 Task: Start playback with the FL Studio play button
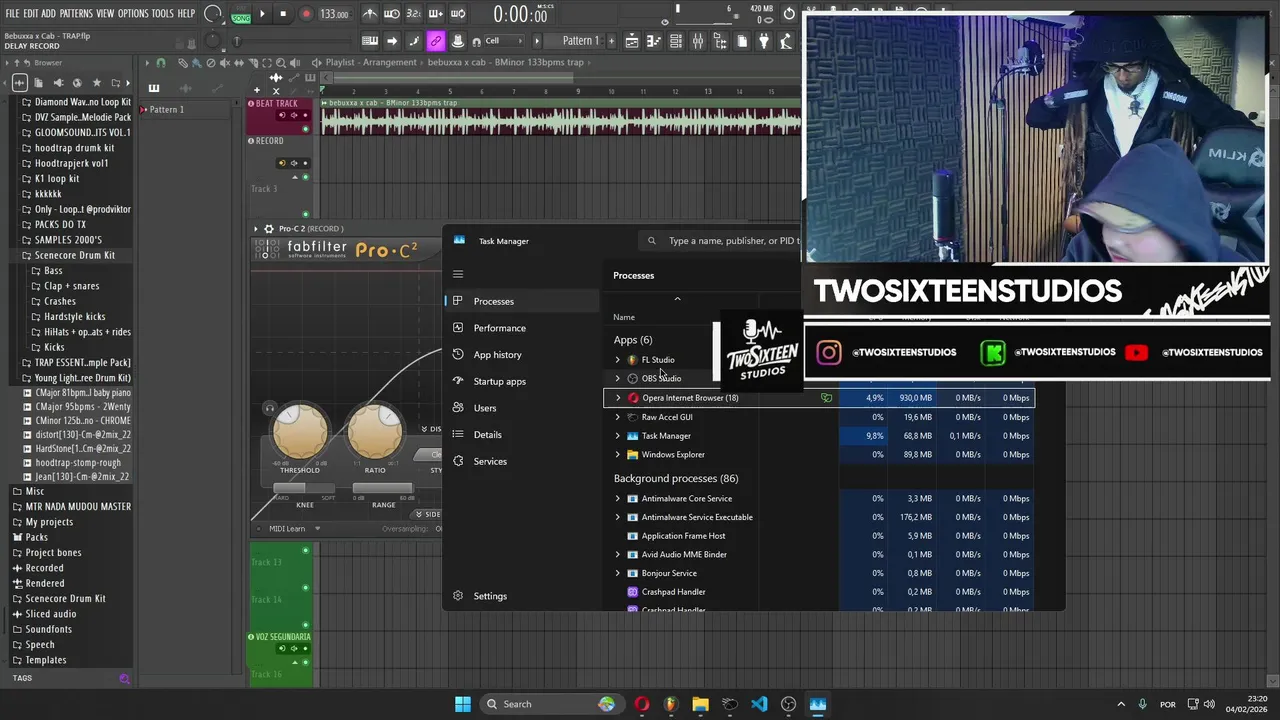coord(262,14)
